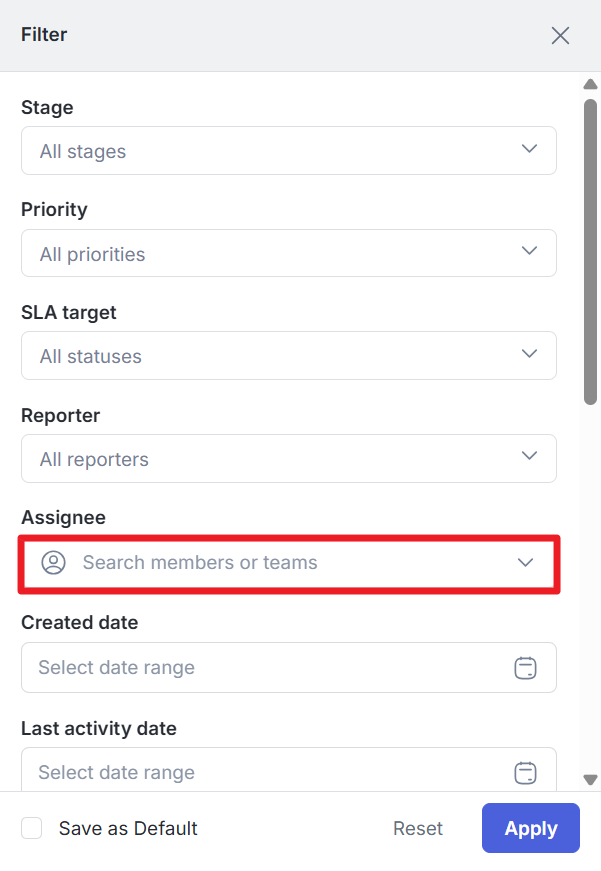Image resolution: width=601 pixels, height=871 pixels.
Task: Click the Assignee chevron arrow
Action: click(x=526, y=563)
